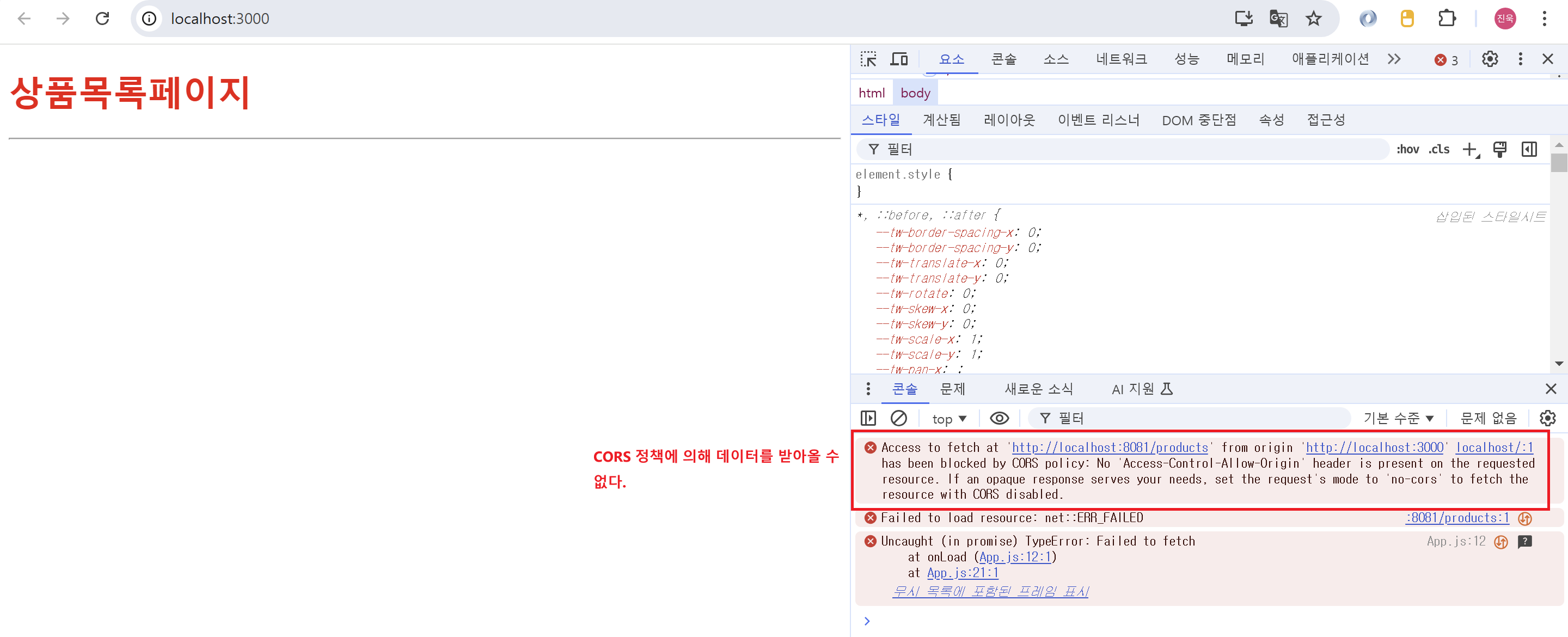This screenshot has height=637, width=1568.
Task: Toggle the device toolbar icon
Action: (898, 59)
